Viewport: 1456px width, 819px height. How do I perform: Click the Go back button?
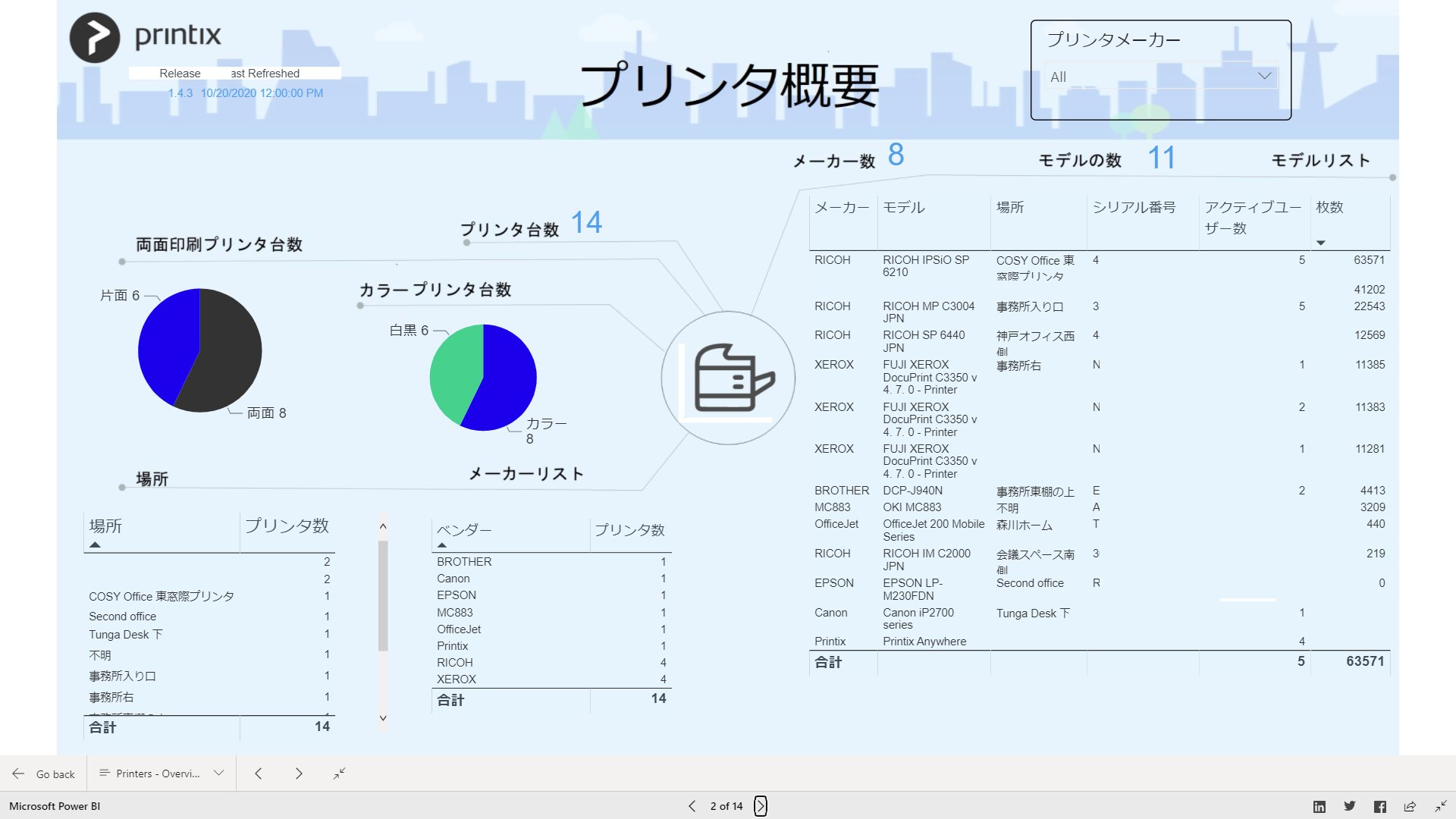pos(44,773)
